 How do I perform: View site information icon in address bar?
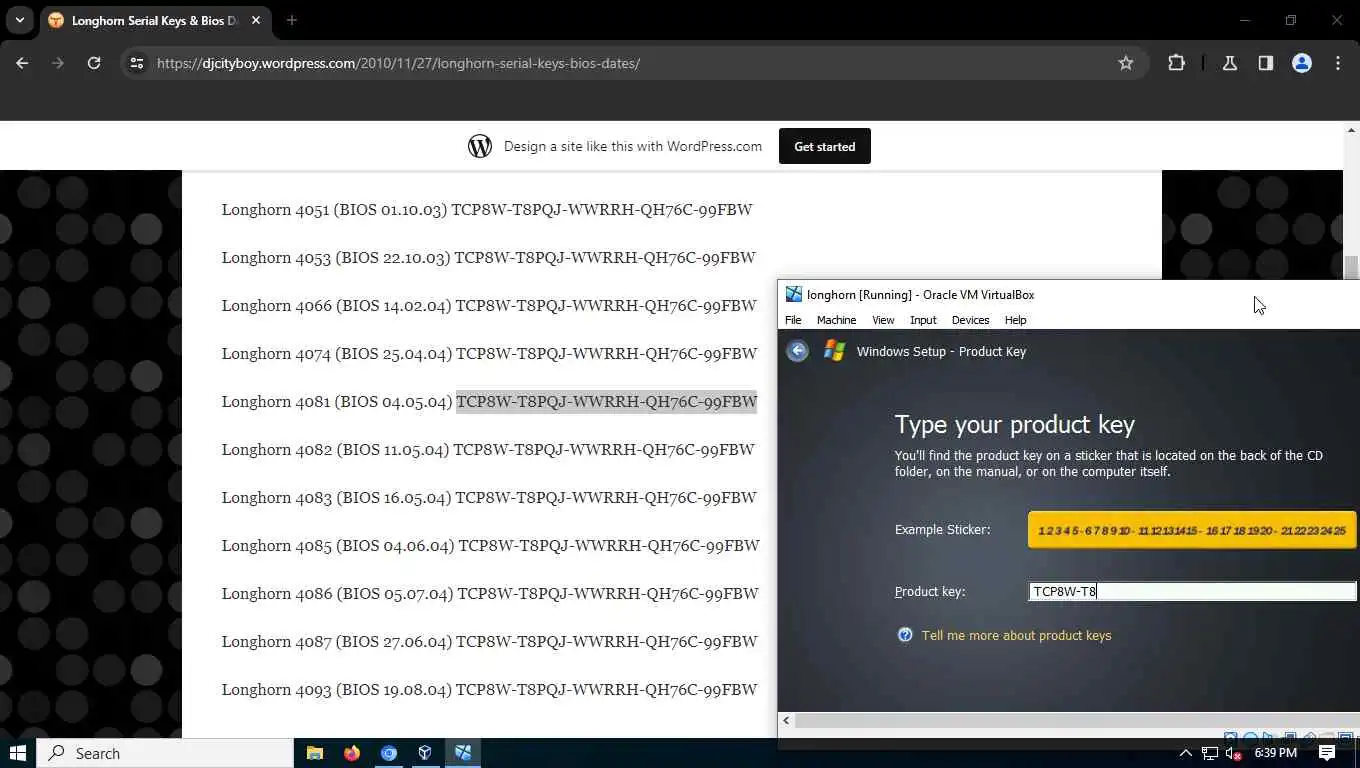coord(137,63)
